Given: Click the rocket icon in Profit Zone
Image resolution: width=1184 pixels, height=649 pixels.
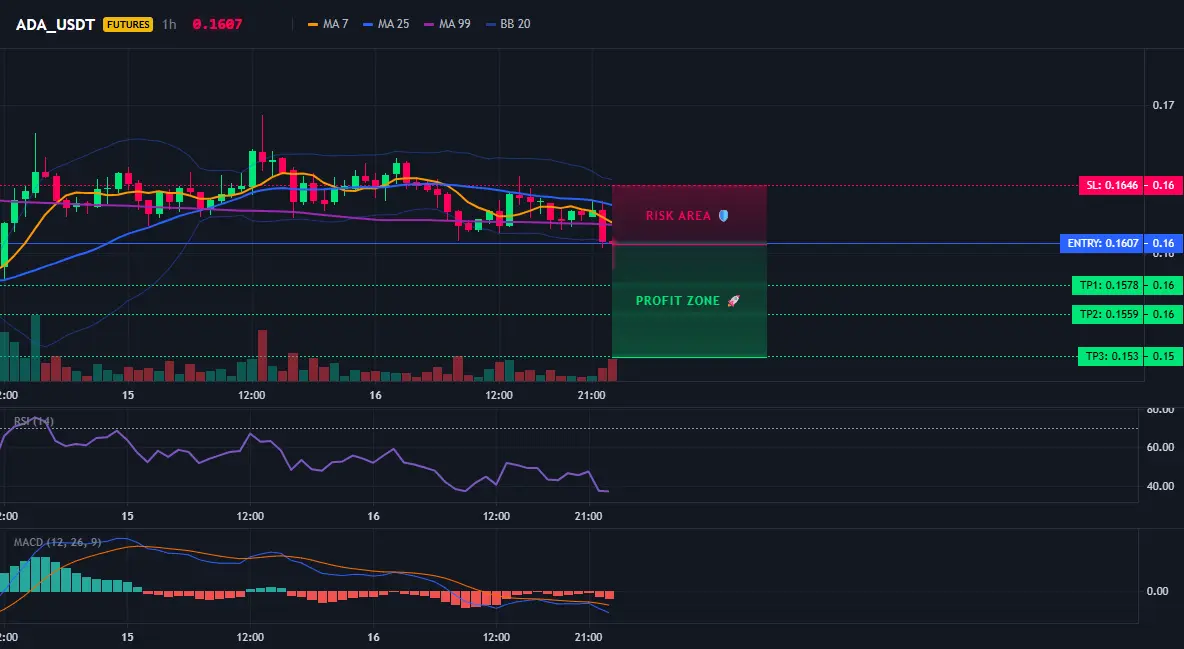Looking at the screenshot, I should 733,301.
